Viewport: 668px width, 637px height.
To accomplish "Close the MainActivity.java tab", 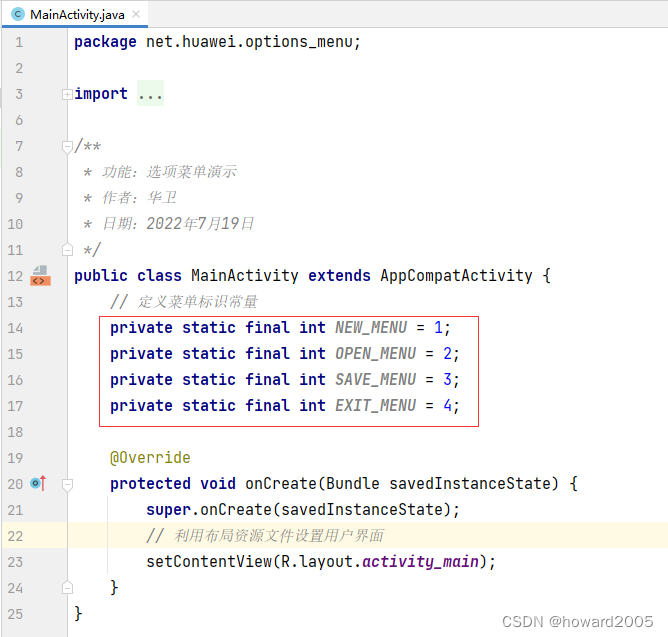I will click(x=136, y=14).
